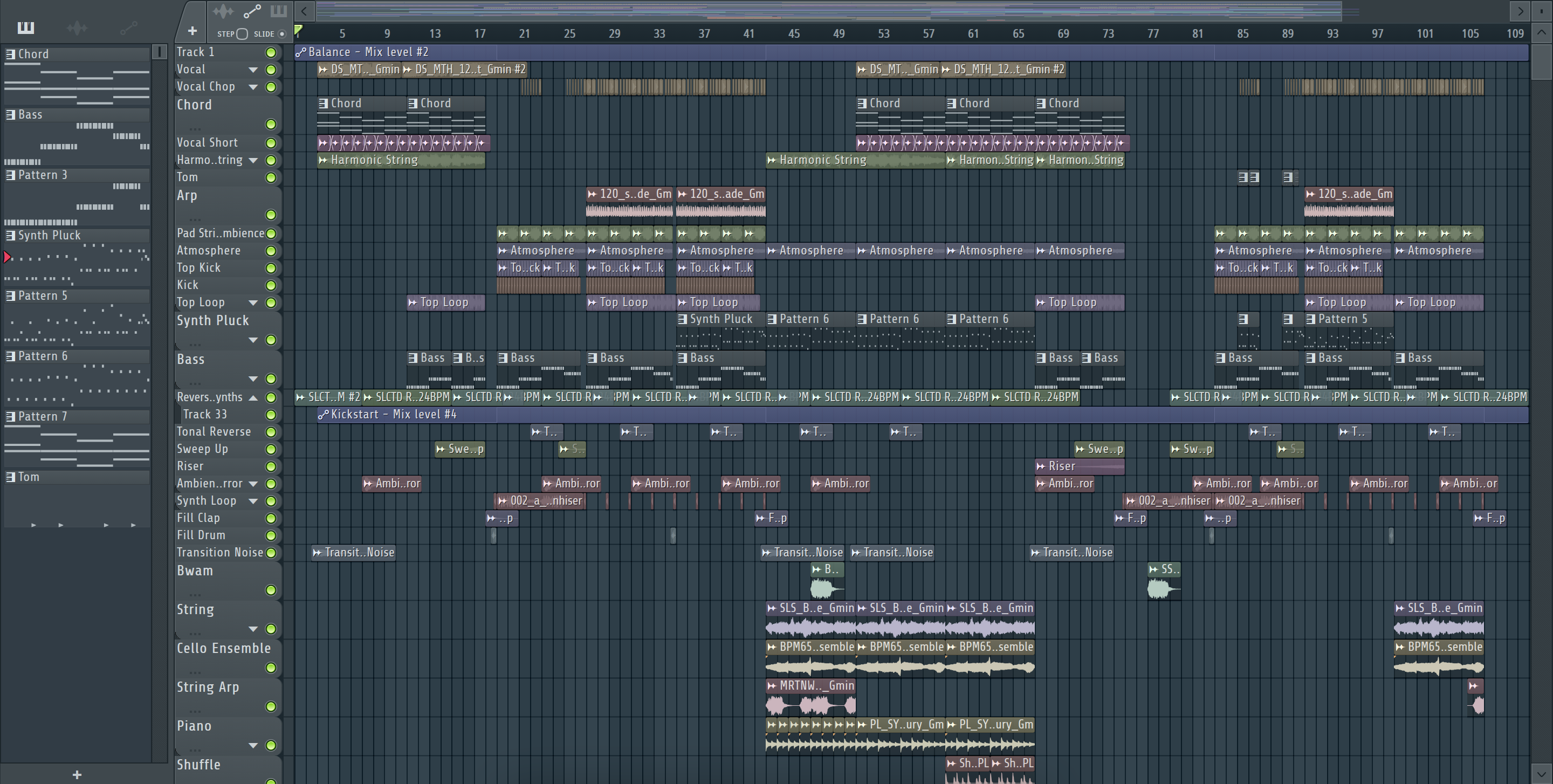The width and height of the screenshot is (1553, 784).
Task: Select the audio clip focus icon in the playlist header
Action: pyautogui.click(x=223, y=11)
